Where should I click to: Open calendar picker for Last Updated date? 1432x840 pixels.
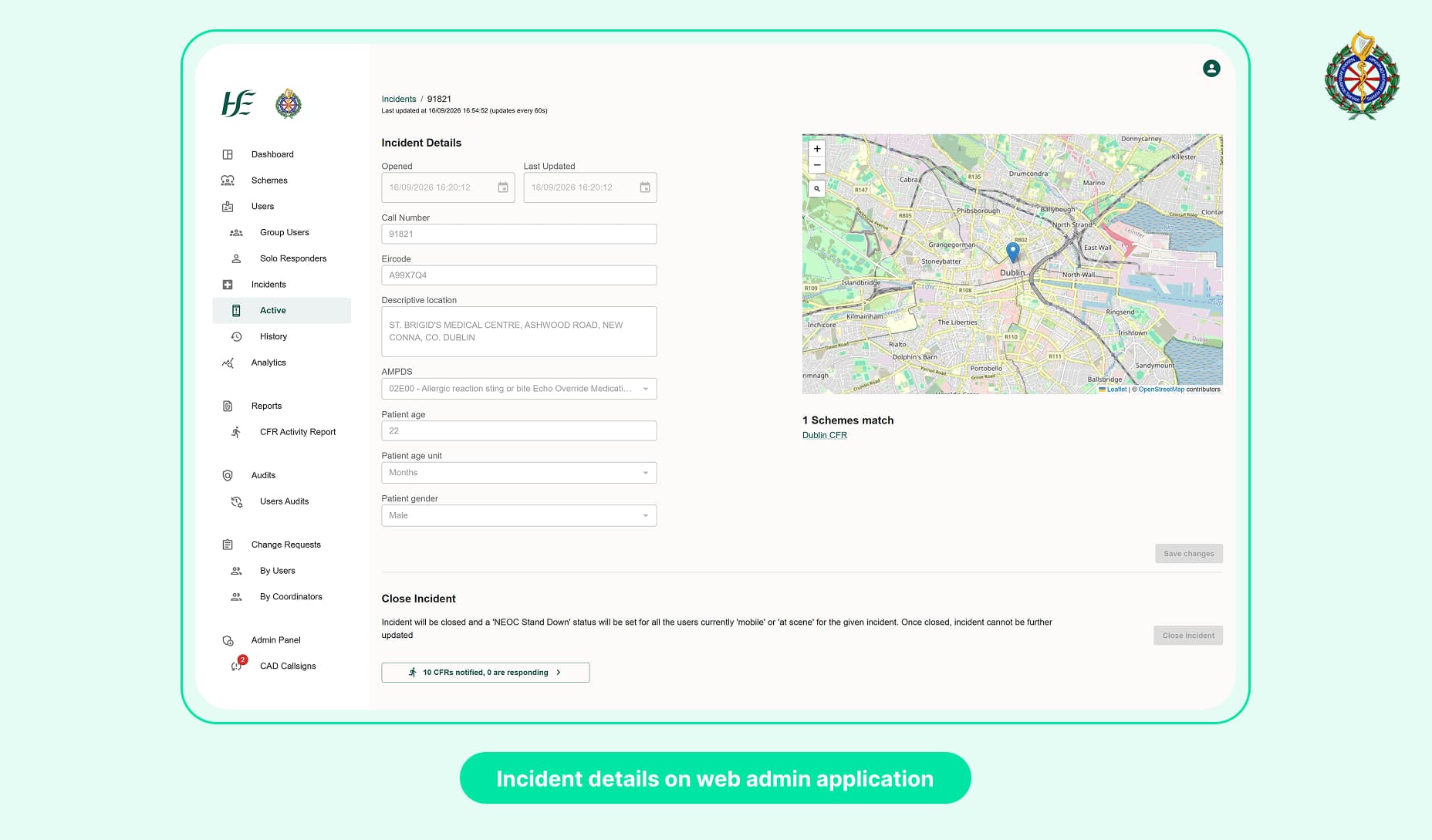coord(645,187)
